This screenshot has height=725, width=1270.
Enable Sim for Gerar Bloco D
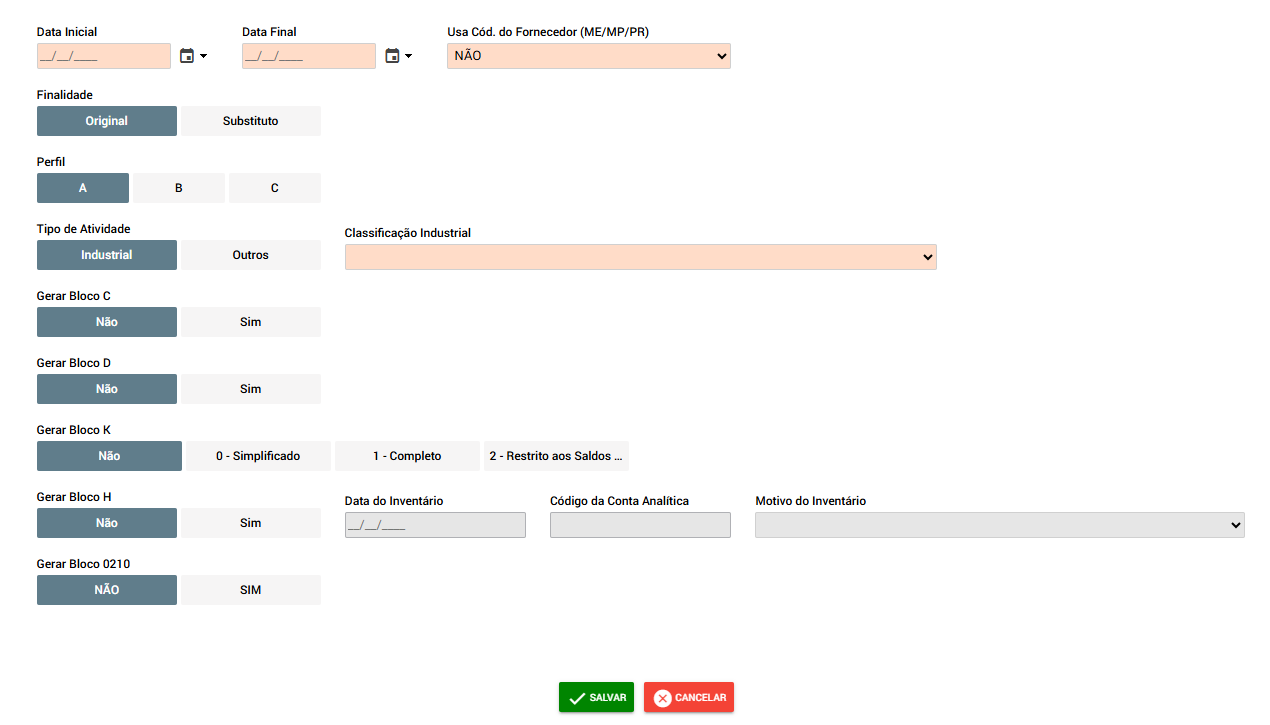[x=250, y=389]
